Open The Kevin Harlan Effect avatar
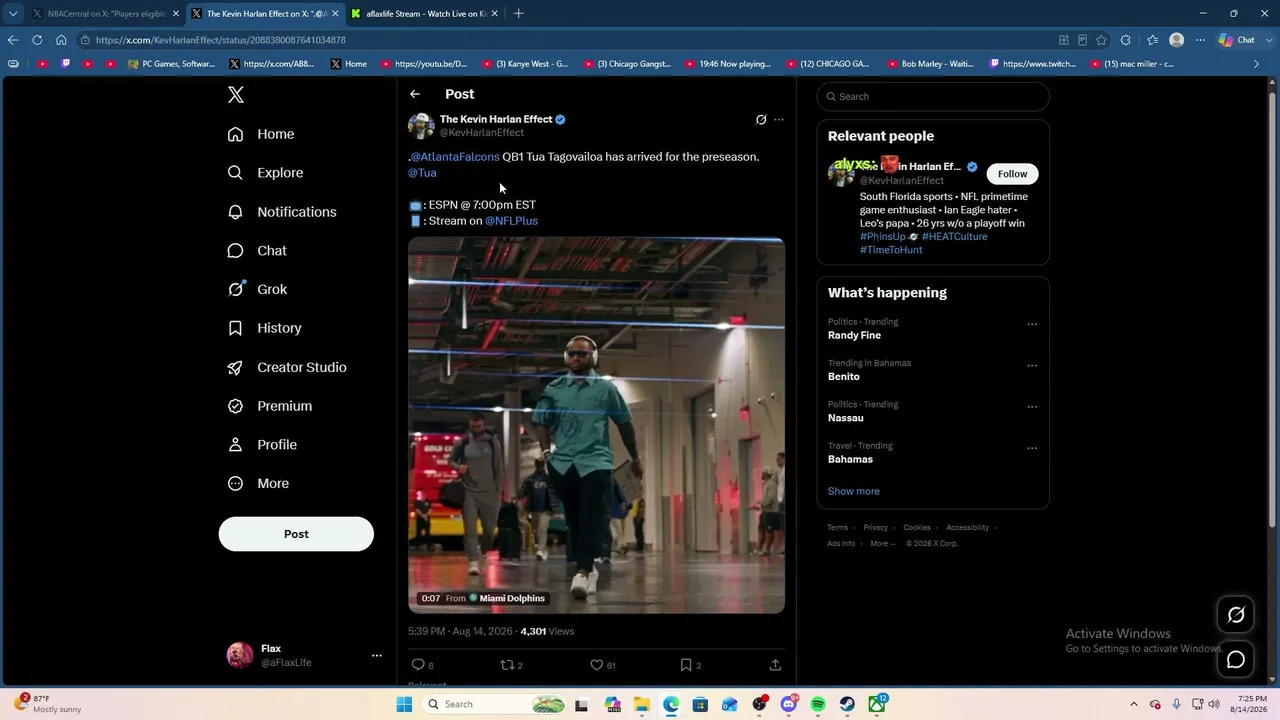1280x720 pixels. click(421, 126)
